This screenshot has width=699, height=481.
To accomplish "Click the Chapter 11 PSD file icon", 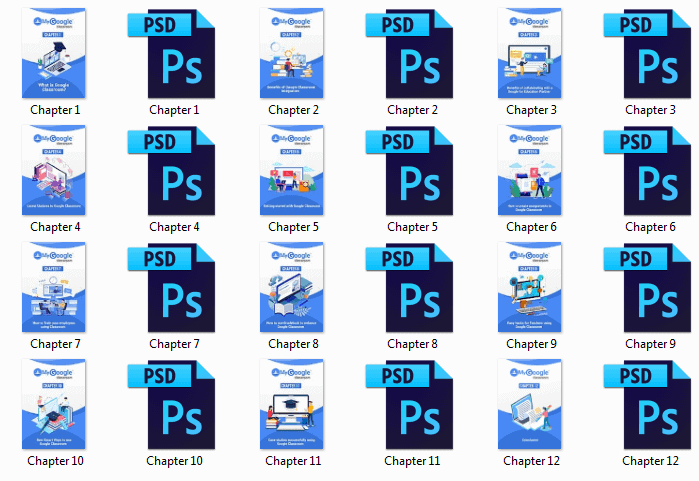I will pos(410,405).
